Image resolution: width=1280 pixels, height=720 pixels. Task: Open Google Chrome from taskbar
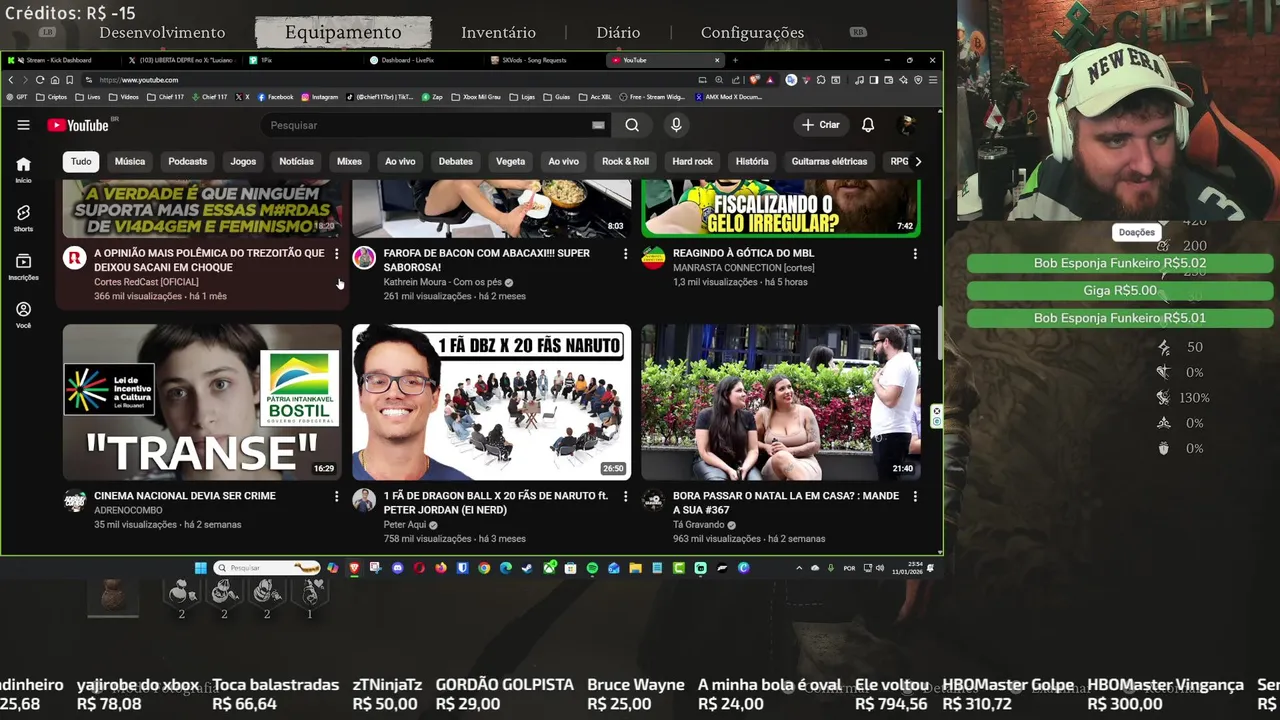[484, 568]
